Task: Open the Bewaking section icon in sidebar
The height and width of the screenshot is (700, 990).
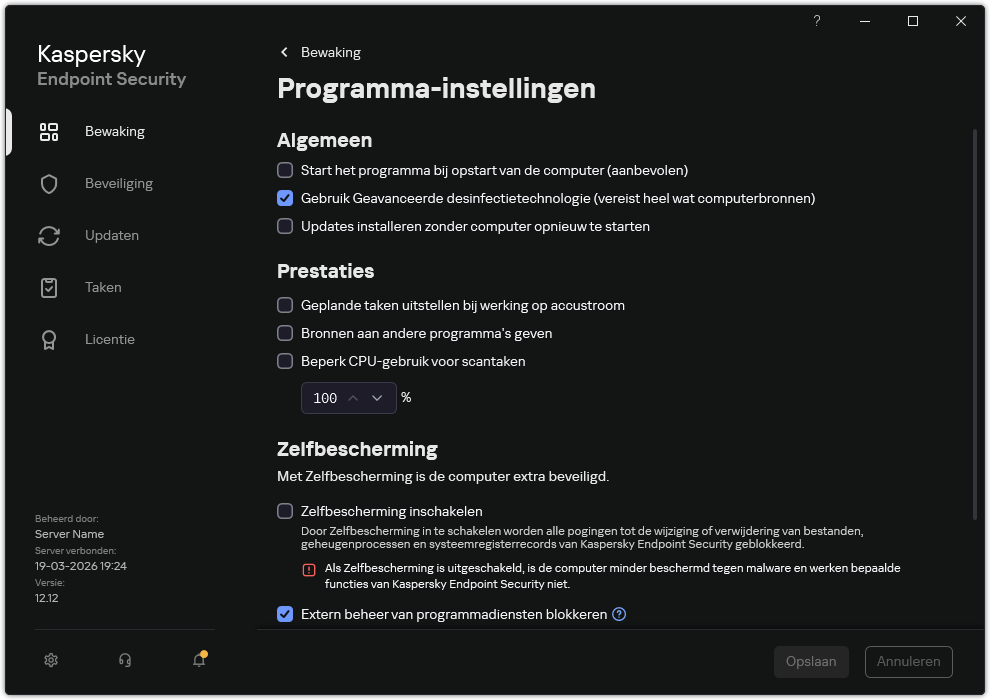Action: pyautogui.click(x=48, y=131)
